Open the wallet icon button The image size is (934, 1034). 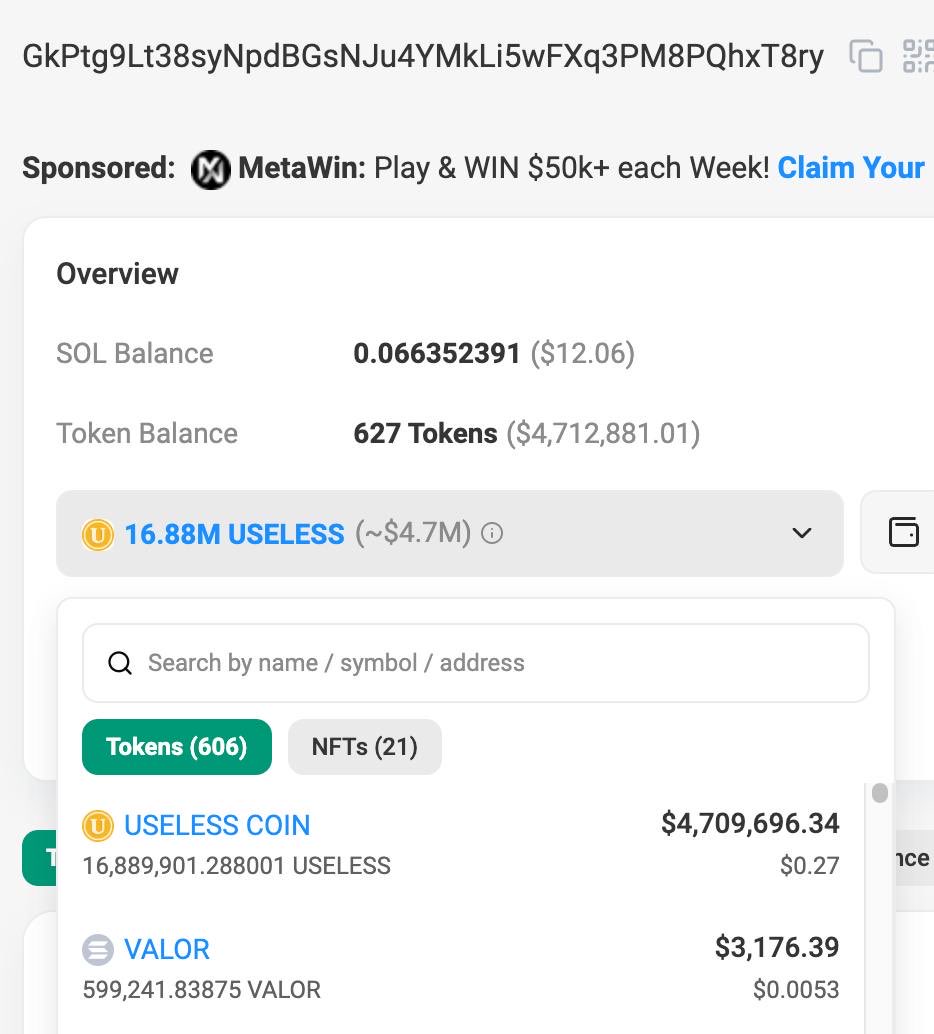903,532
